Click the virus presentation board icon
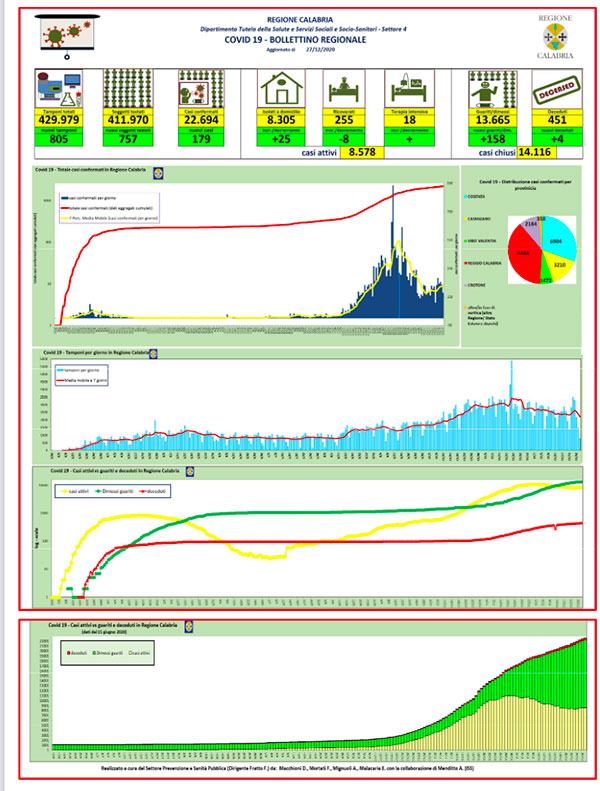Screen dimensions: 600x791 point(66,36)
